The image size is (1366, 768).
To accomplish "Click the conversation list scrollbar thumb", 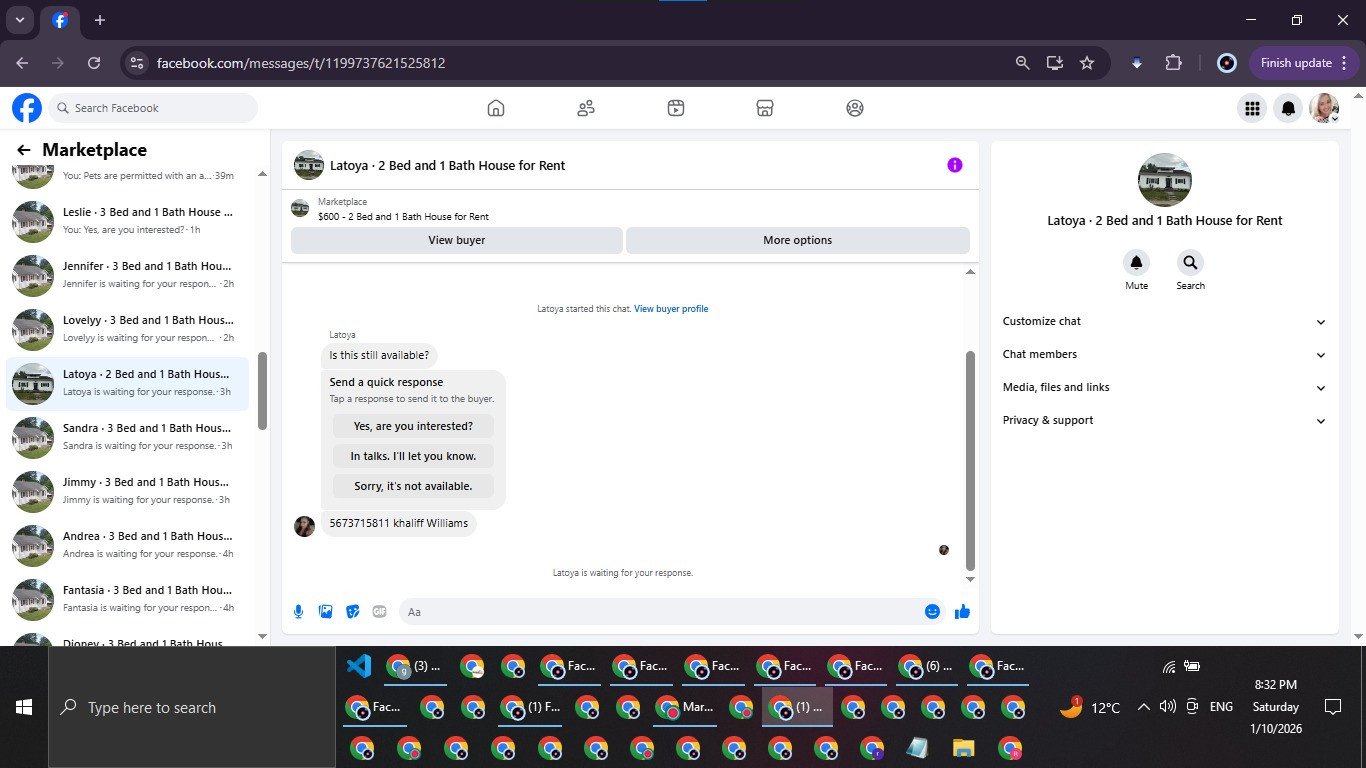I will (x=262, y=391).
